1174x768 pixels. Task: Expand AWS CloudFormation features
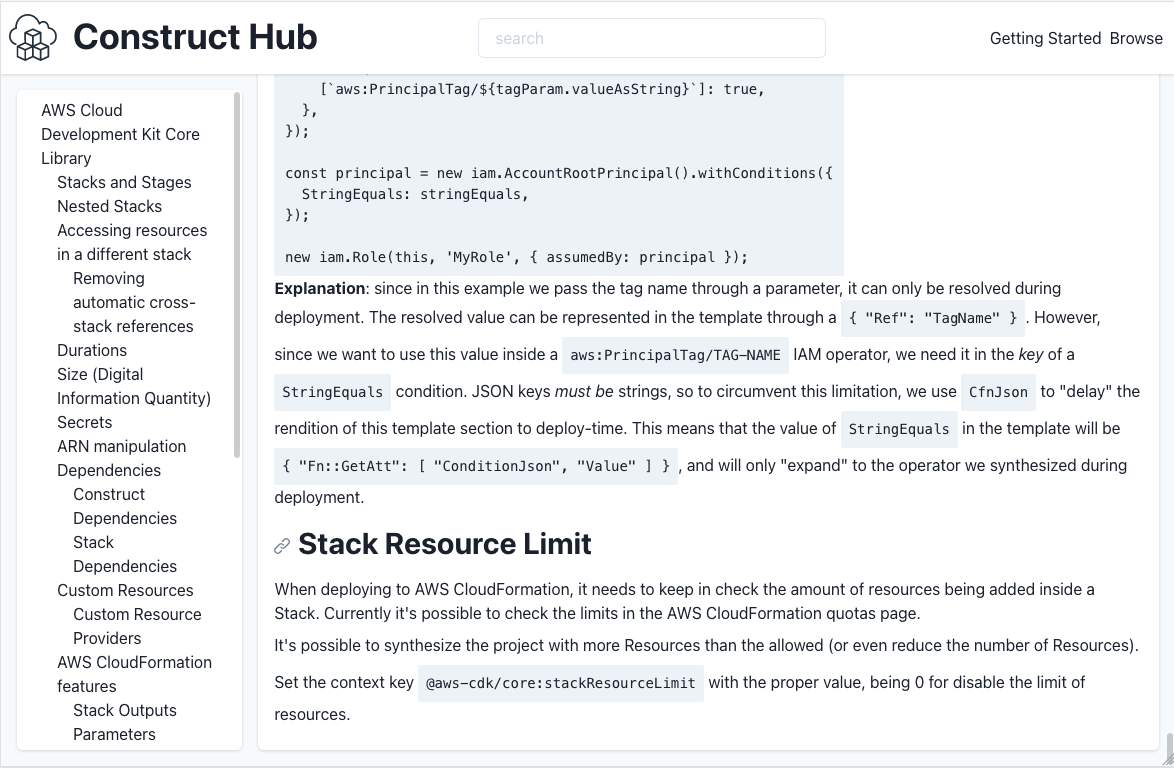134,674
